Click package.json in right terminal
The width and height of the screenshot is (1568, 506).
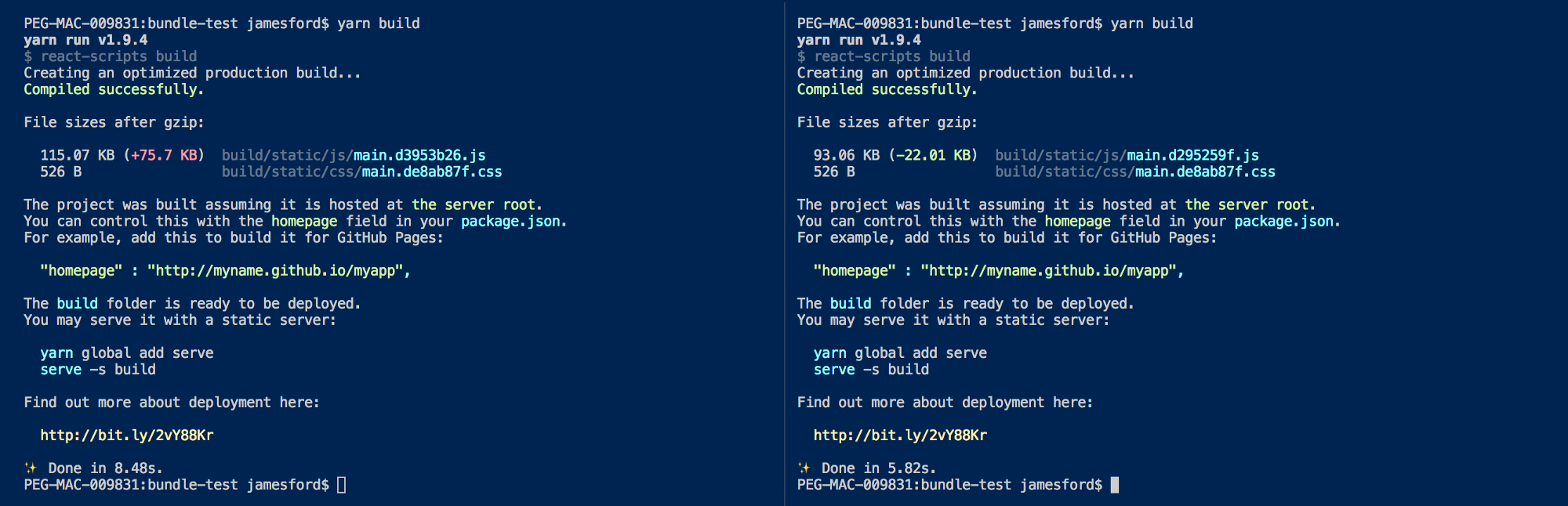click(x=1284, y=222)
